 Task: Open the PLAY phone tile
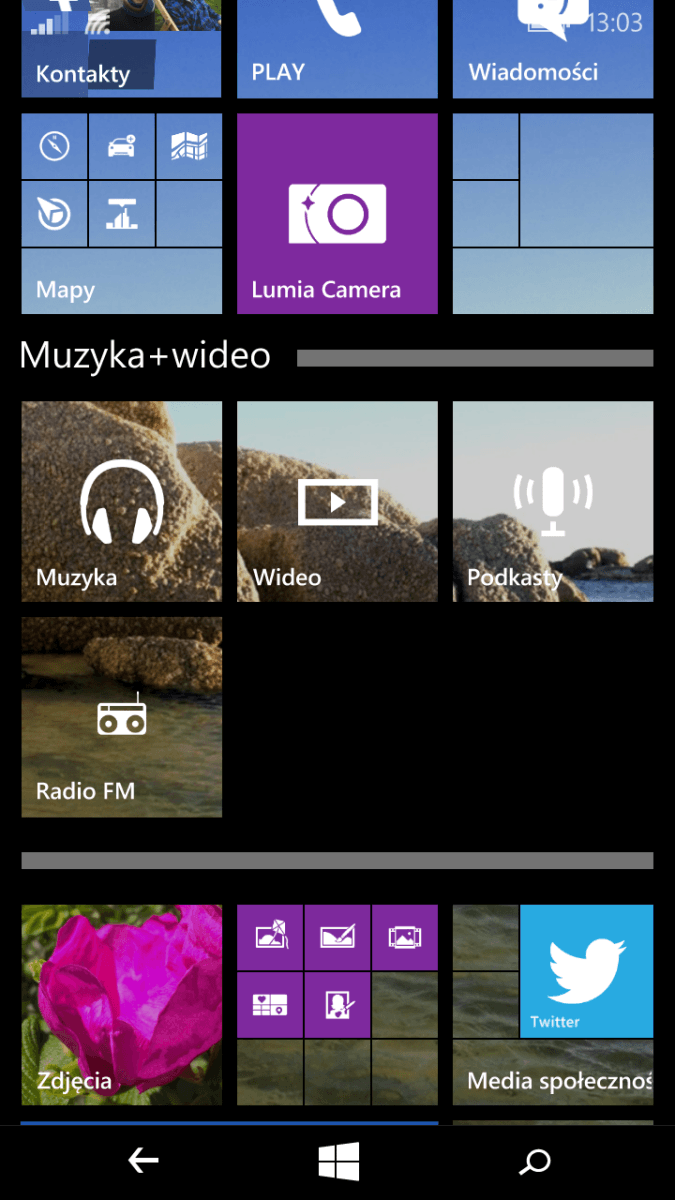[337, 49]
